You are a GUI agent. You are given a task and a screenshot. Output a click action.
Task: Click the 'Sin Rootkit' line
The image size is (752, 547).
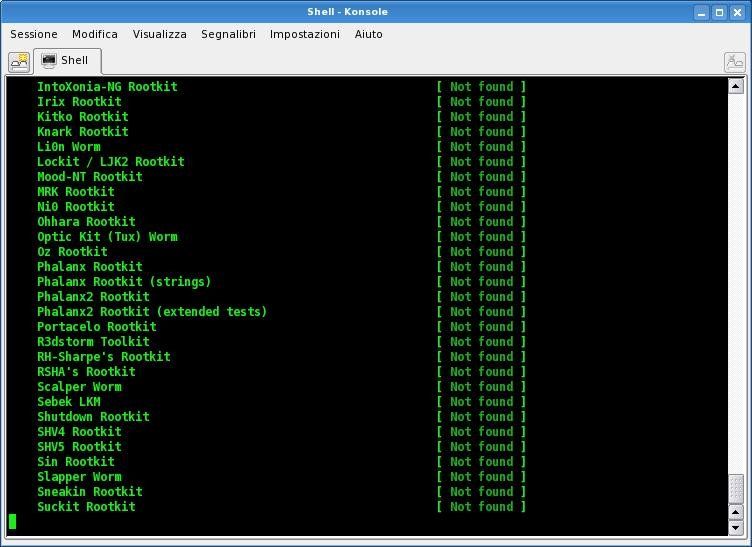click(76, 462)
